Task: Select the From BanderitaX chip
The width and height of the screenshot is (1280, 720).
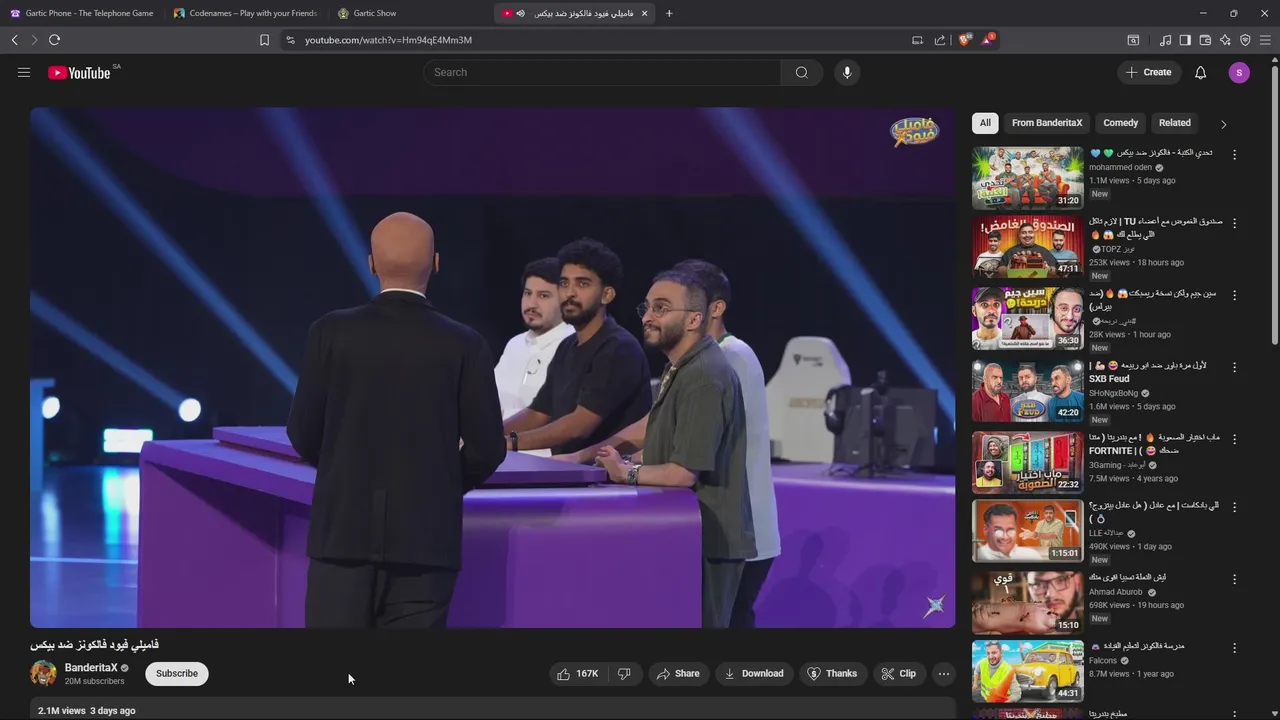Action: (x=1047, y=123)
